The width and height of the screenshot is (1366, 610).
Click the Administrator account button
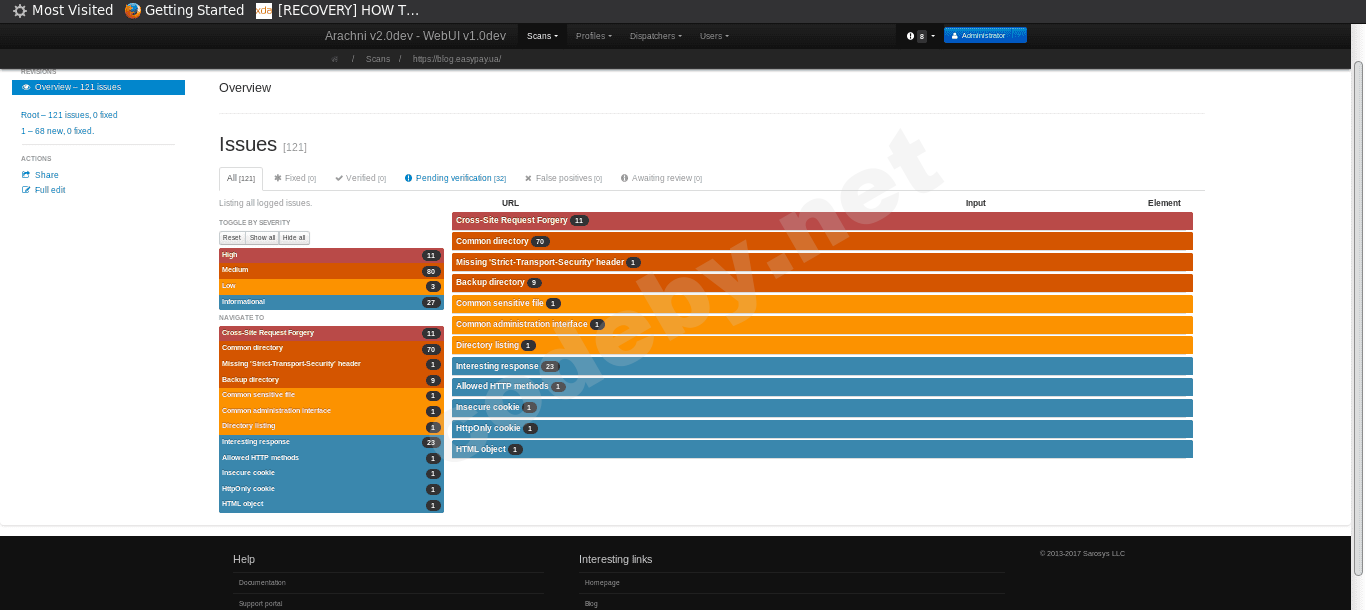(x=985, y=35)
